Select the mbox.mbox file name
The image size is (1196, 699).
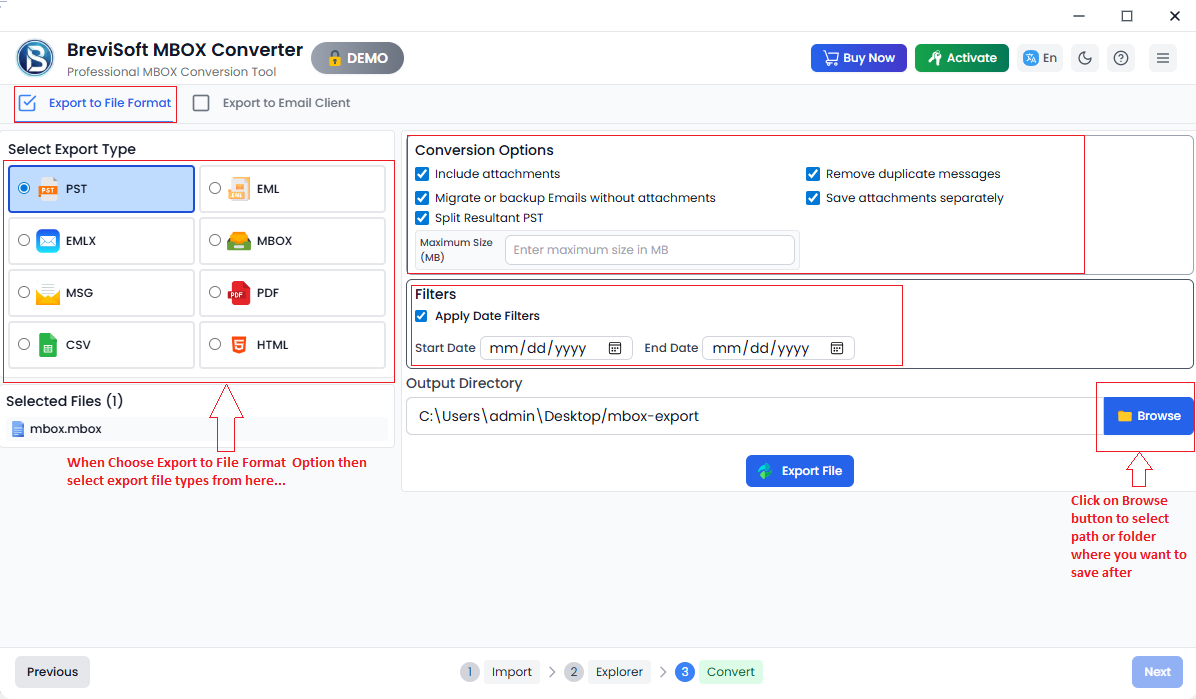coord(66,429)
